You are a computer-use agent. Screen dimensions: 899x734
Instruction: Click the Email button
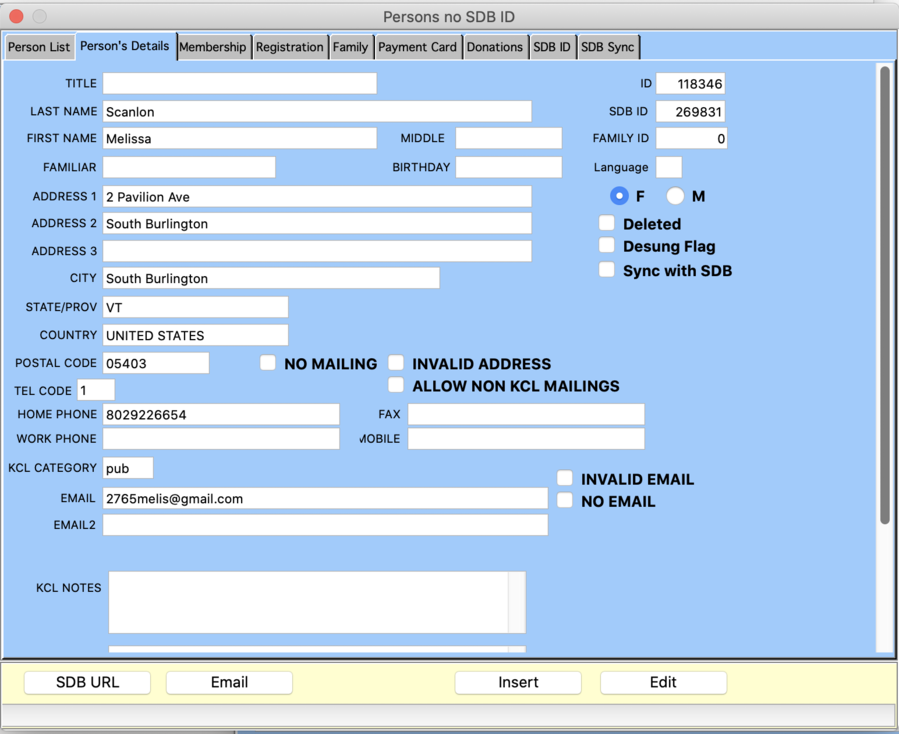pyautogui.click(x=228, y=682)
